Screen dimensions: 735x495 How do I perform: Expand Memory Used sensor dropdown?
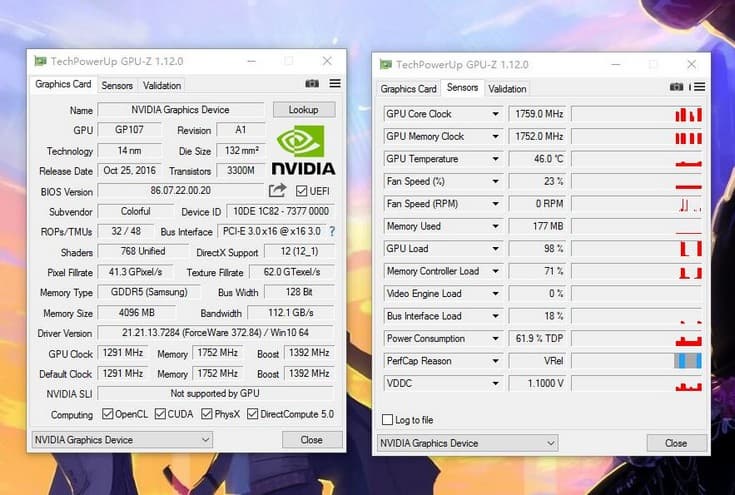[x=495, y=226]
